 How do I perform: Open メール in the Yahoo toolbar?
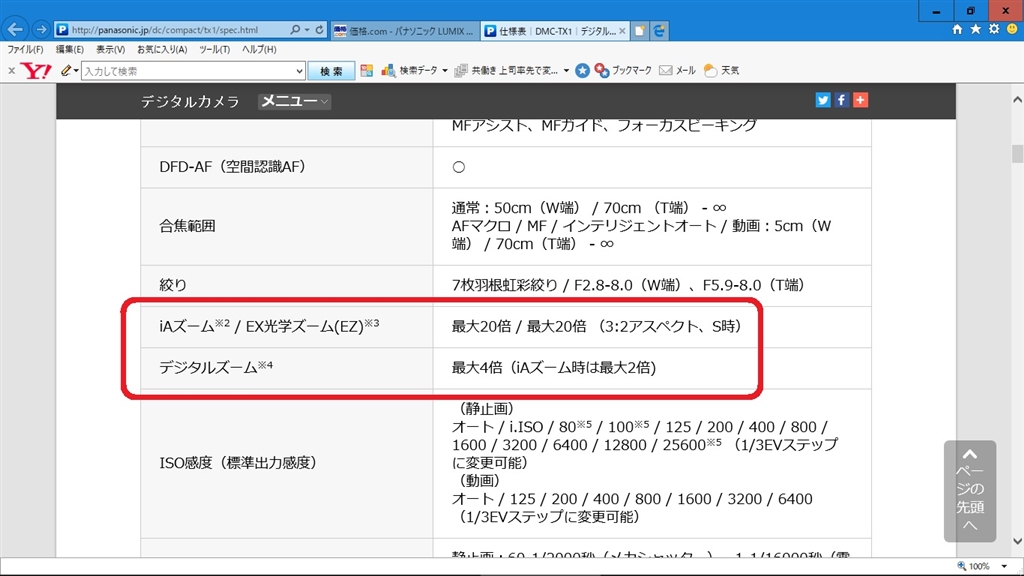coord(677,71)
